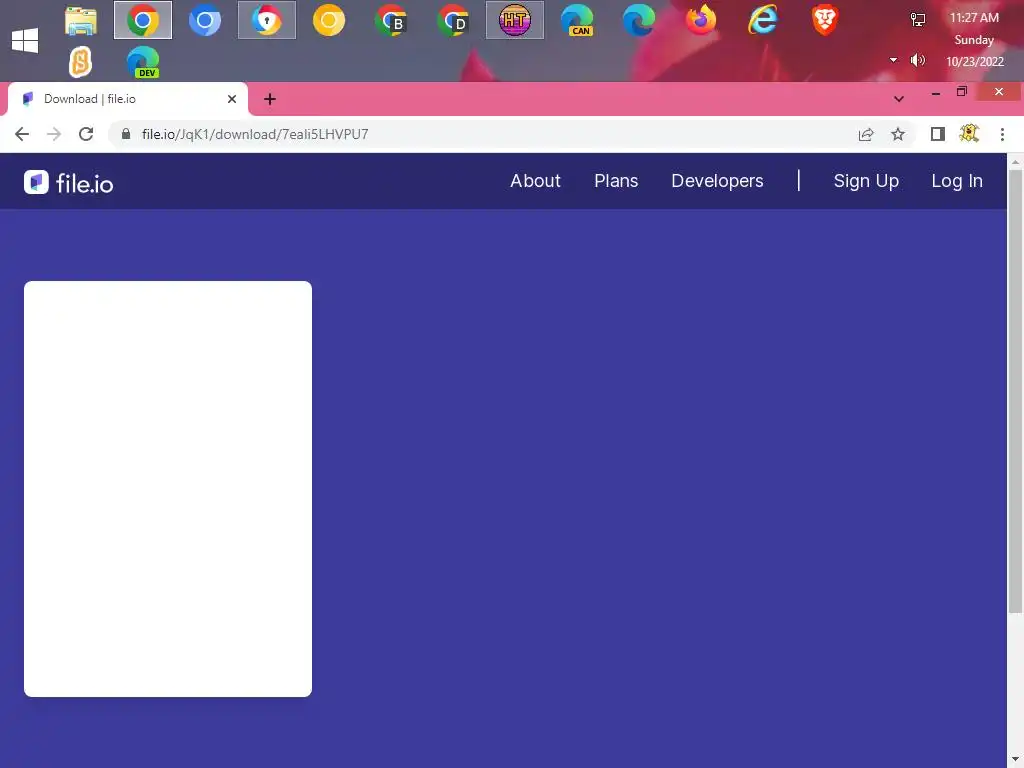Restore down the Chrome window
1024x768 pixels.
click(962, 92)
